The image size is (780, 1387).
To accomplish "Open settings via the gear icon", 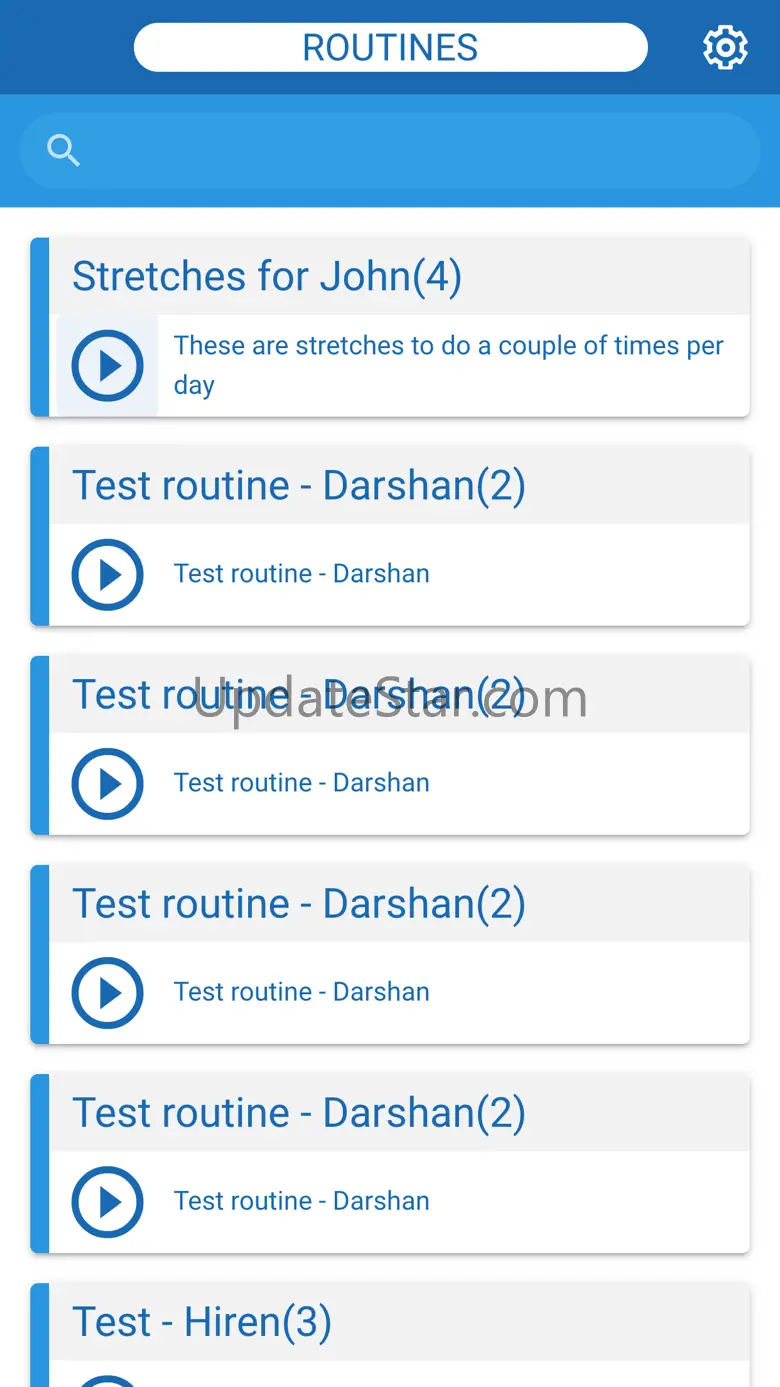I will tap(725, 48).
